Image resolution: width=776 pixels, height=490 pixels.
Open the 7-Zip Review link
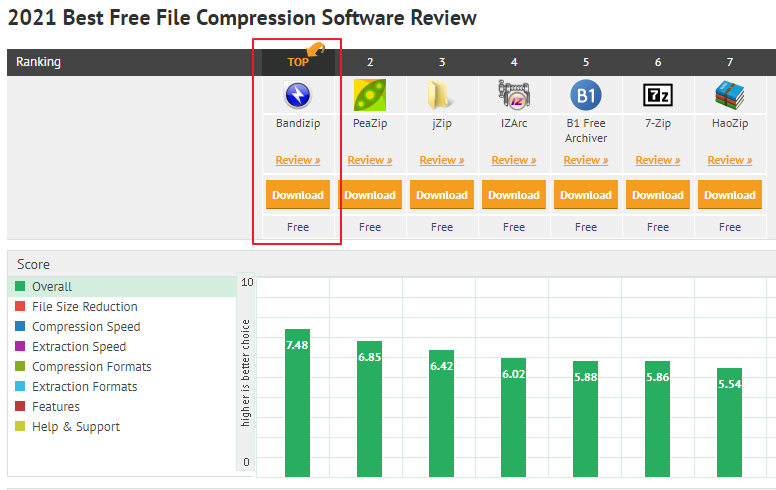(658, 160)
